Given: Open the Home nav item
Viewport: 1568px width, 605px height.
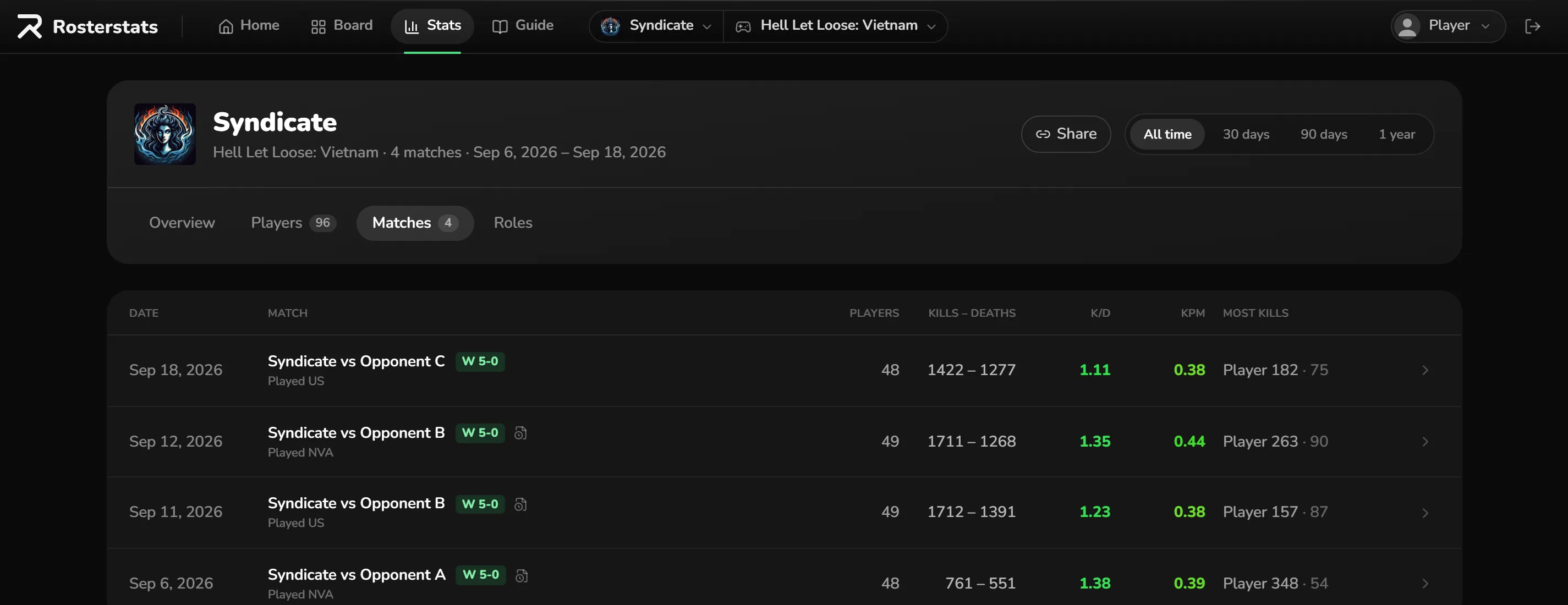Looking at the screenshot, I should pos(248,25).
